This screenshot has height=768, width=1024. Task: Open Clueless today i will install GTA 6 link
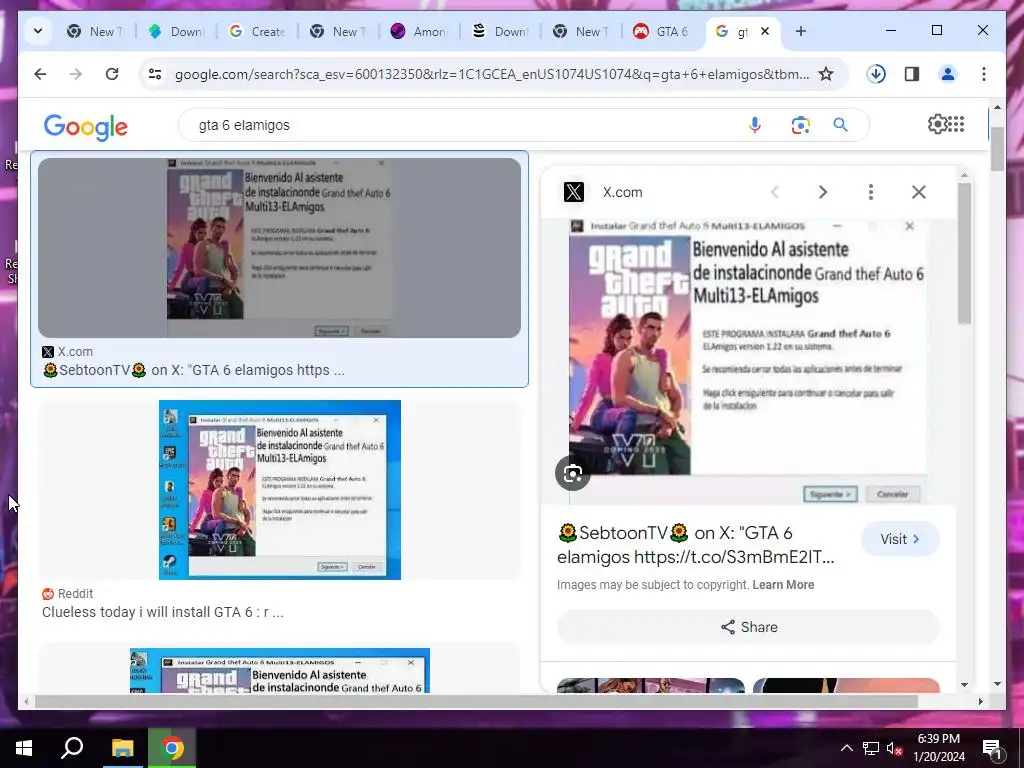[163, 613]
